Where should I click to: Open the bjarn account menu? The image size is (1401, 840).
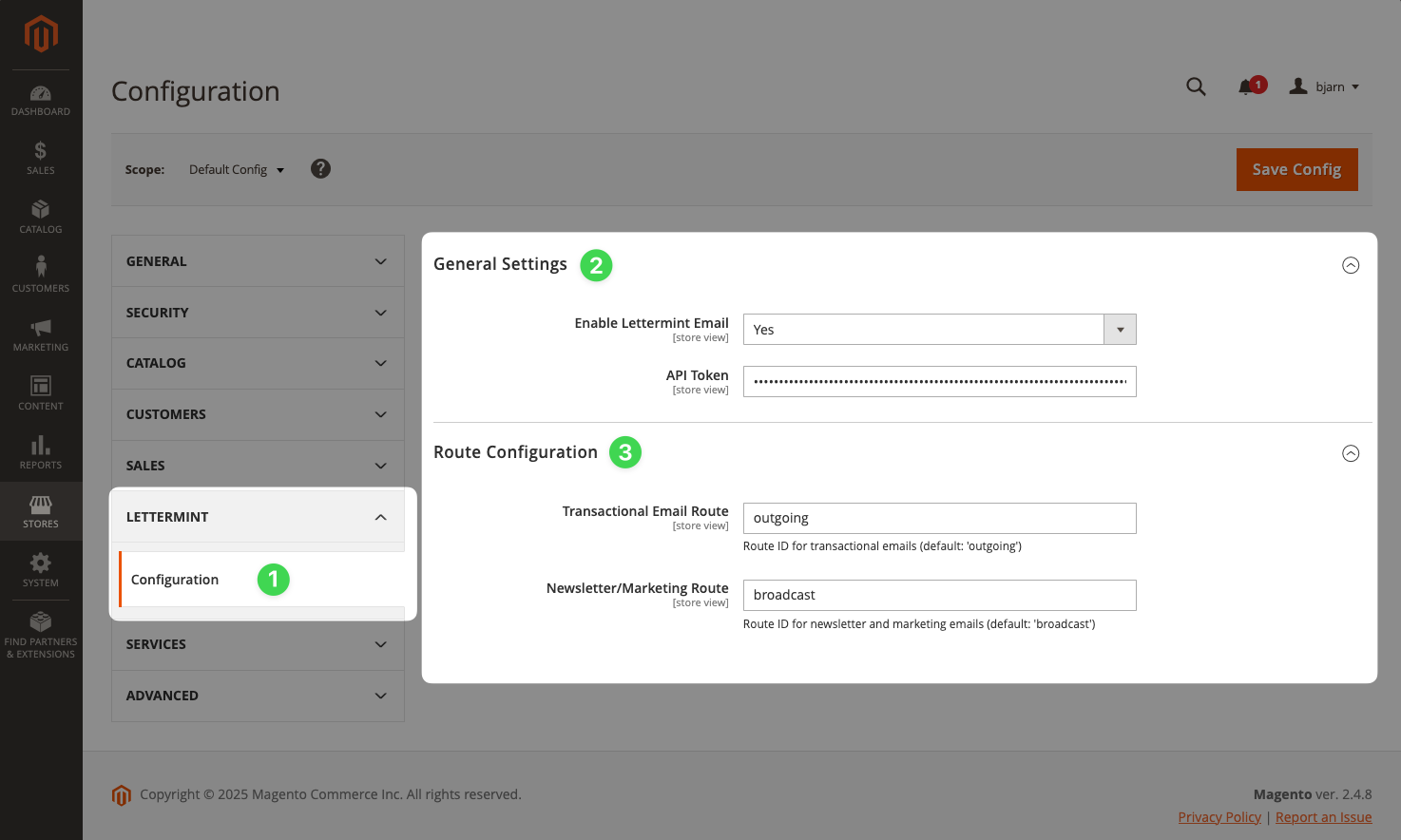1325,86
